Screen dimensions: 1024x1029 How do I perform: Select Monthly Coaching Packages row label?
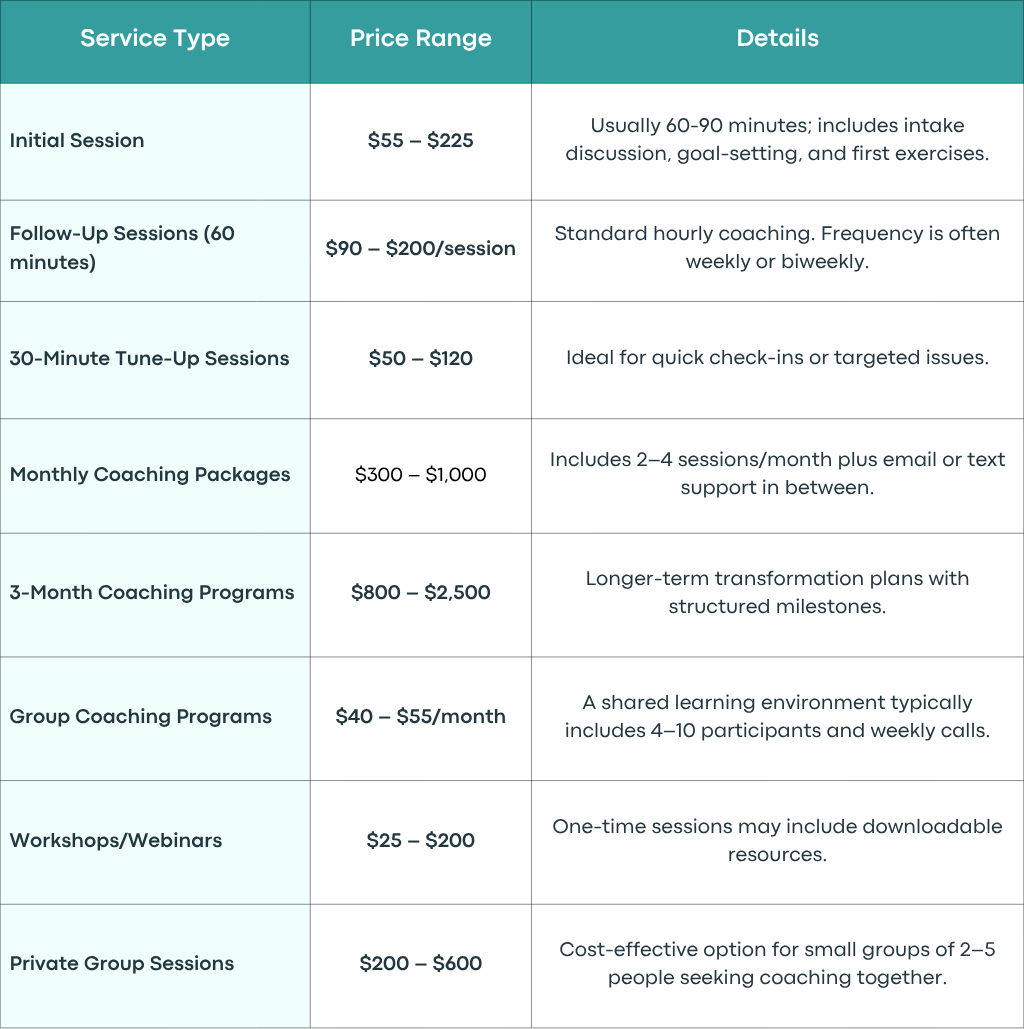[150, 474]
